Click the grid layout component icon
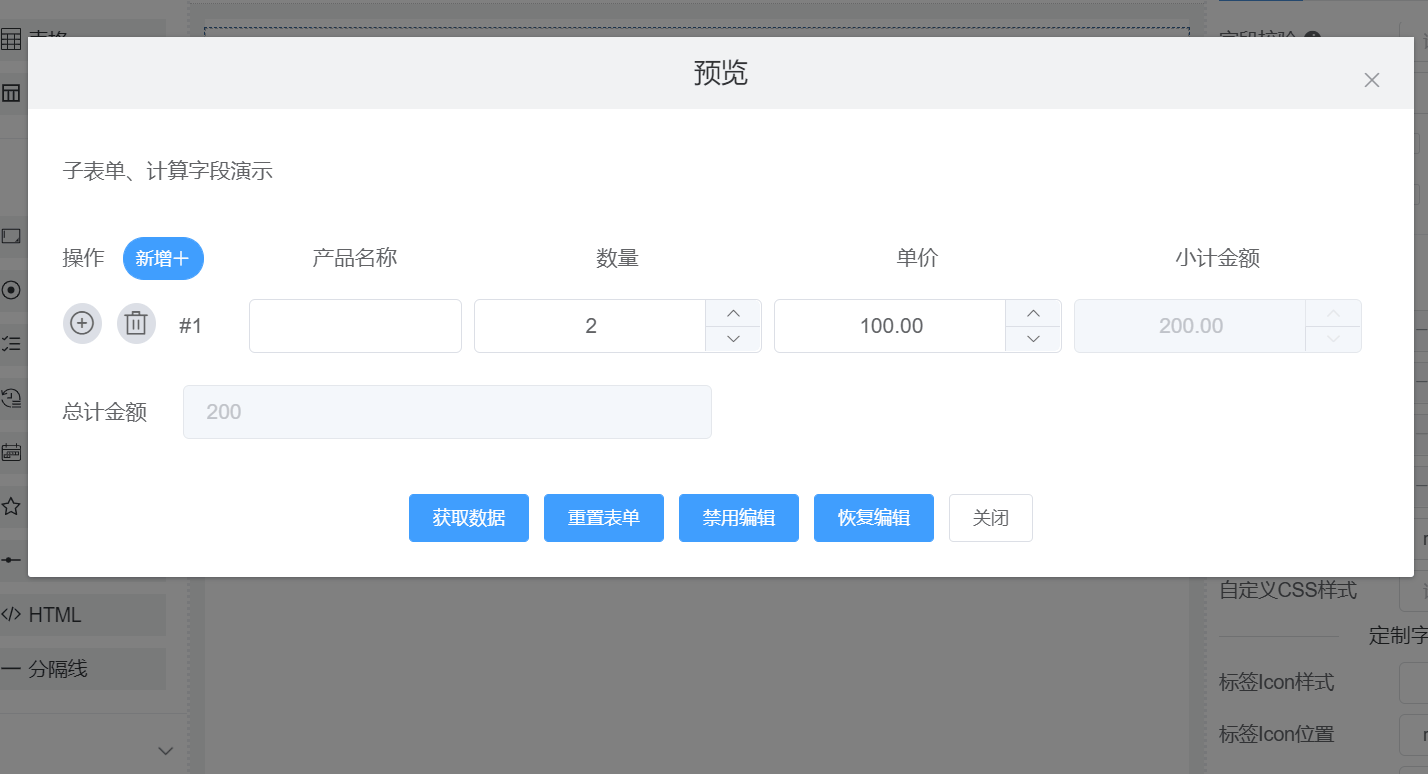 click(x=12, y=92)
